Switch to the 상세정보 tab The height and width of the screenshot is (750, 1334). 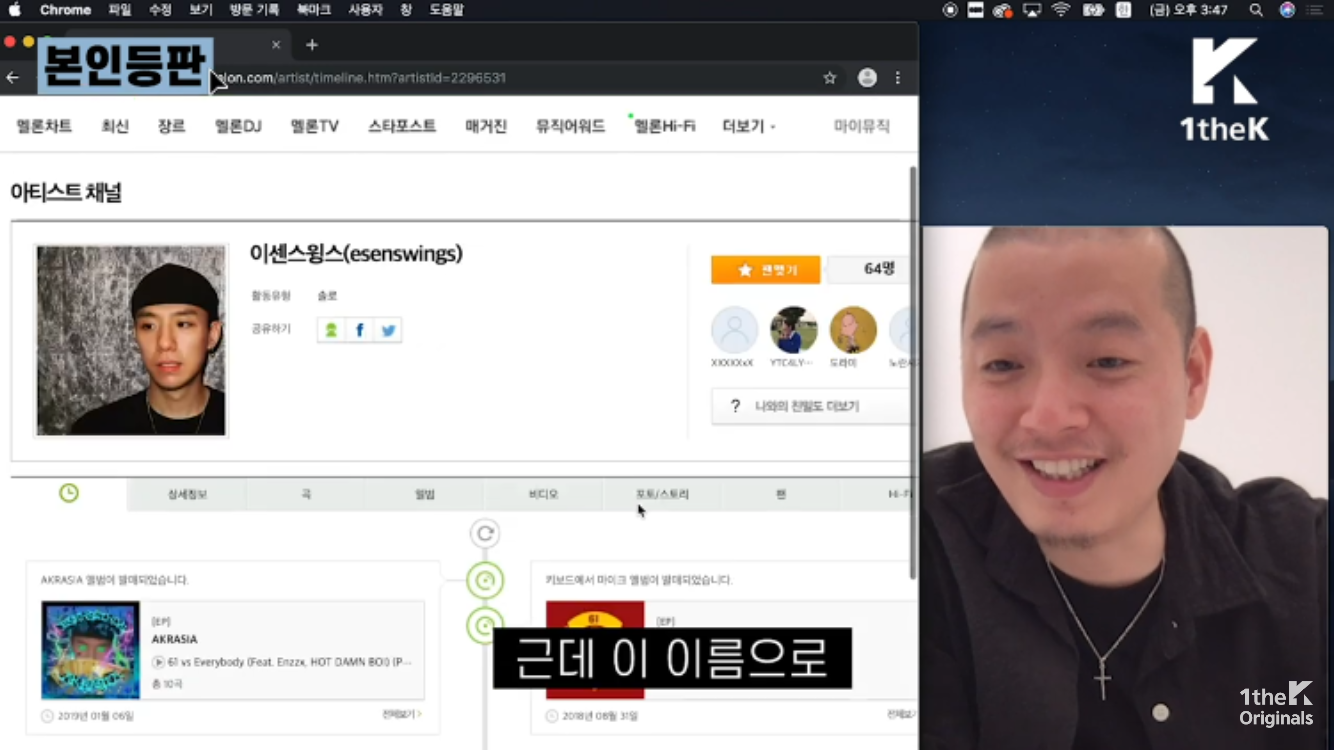click(187, 494)
